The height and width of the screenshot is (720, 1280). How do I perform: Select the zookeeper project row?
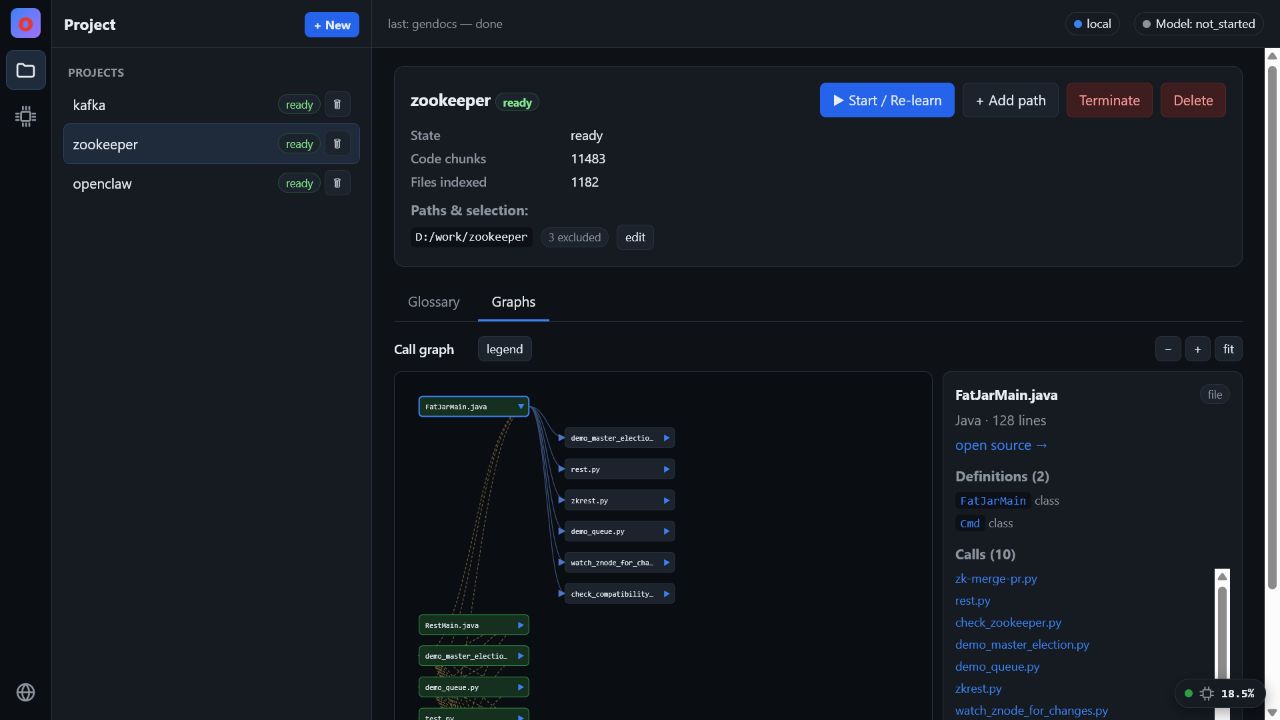211,144
